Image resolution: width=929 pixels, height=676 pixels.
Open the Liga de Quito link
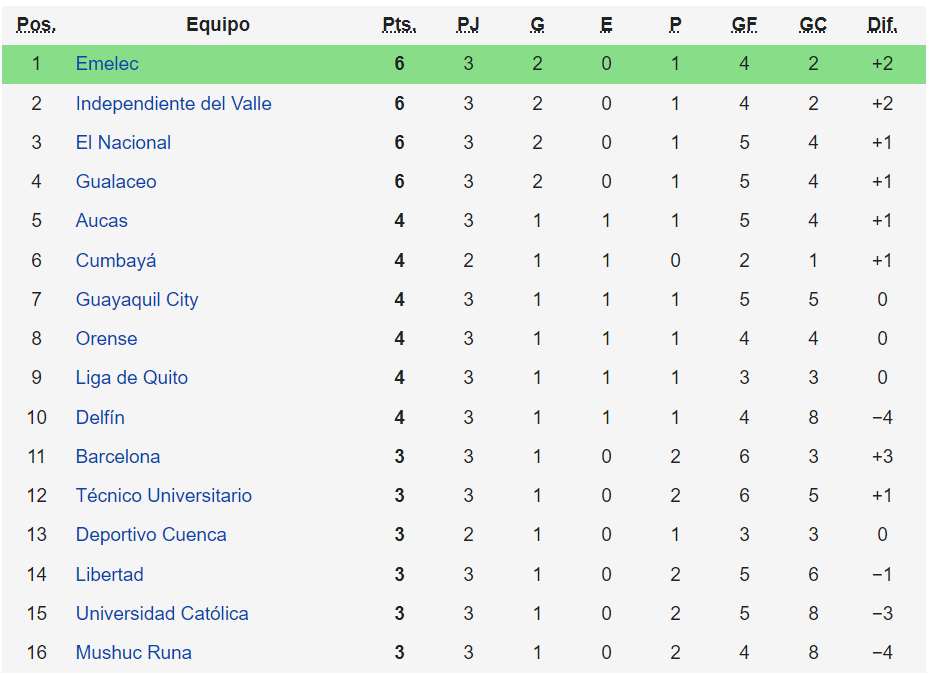(131, 378)
